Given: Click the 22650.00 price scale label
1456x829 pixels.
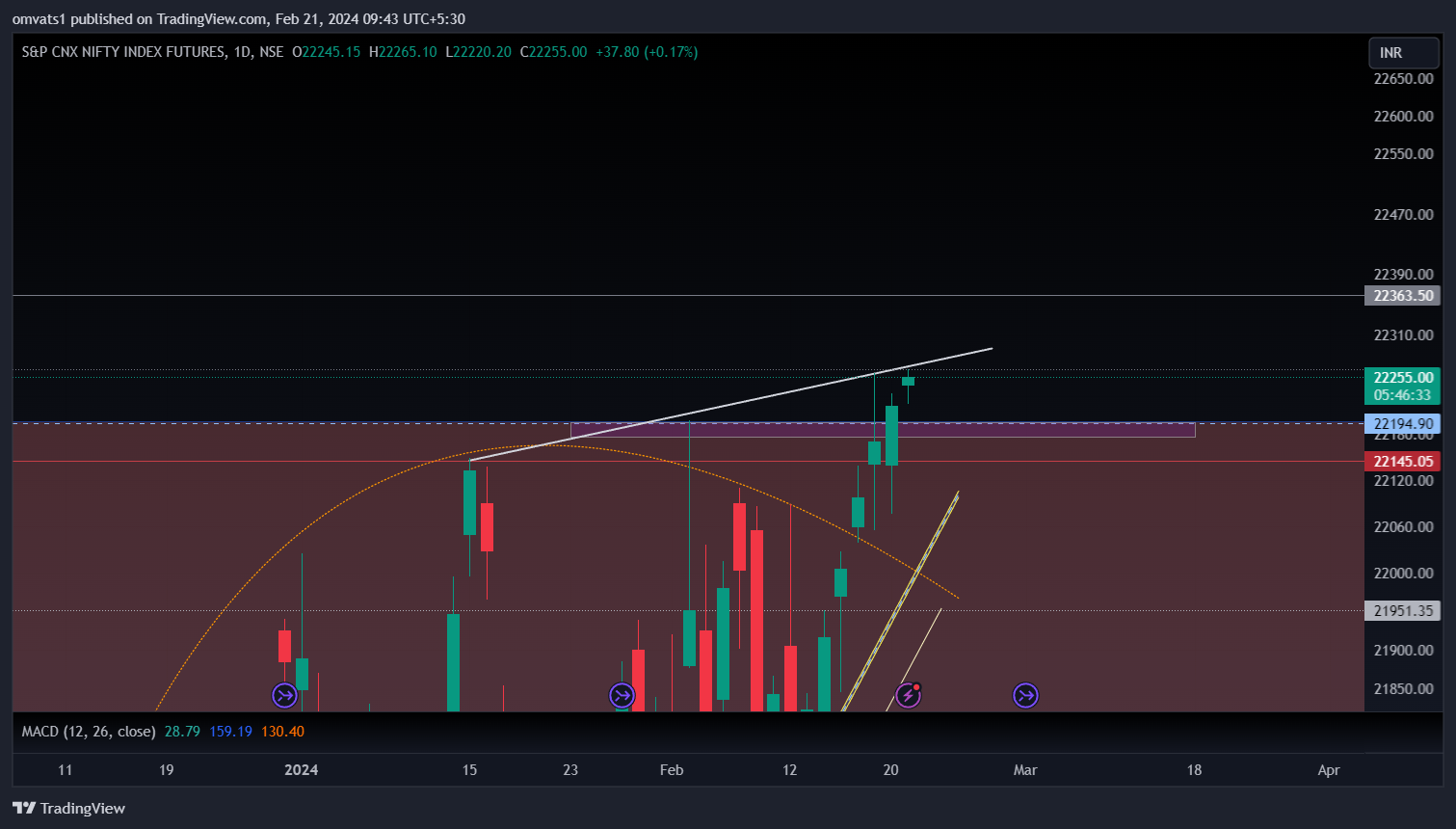Looking at the screenshot, I should tap(1404, 79).
